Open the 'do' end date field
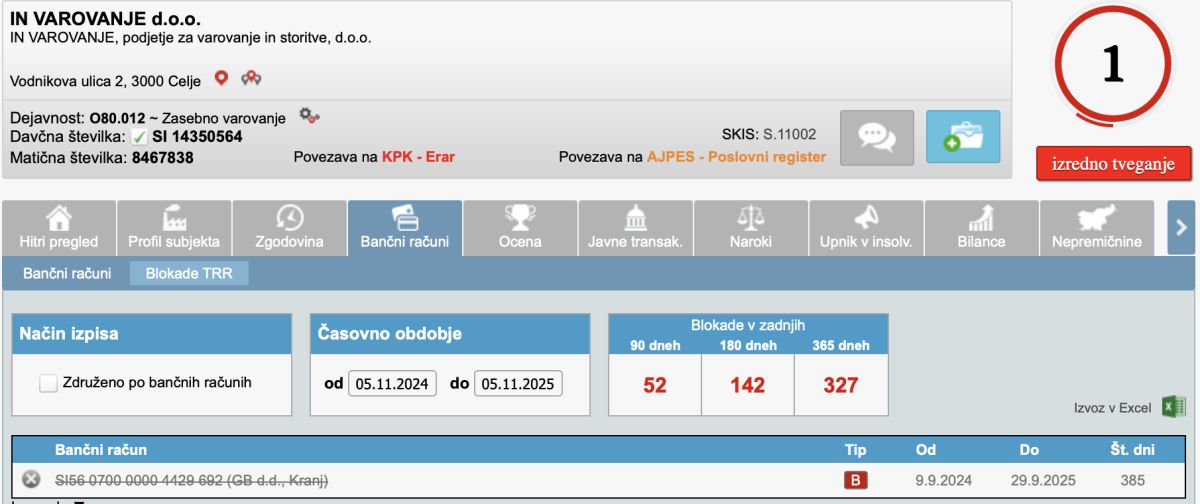The height and width of the screenshot is (504, 1200). pyautogui.click(x=518, y=384)
